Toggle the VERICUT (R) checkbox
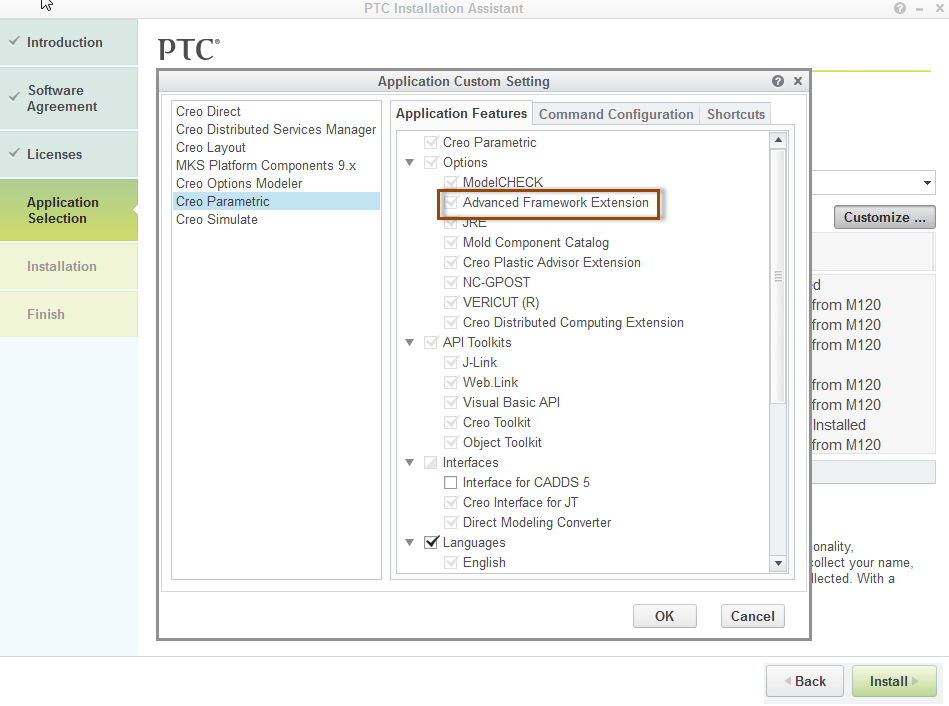949x706 pixels. pos(450,302)
